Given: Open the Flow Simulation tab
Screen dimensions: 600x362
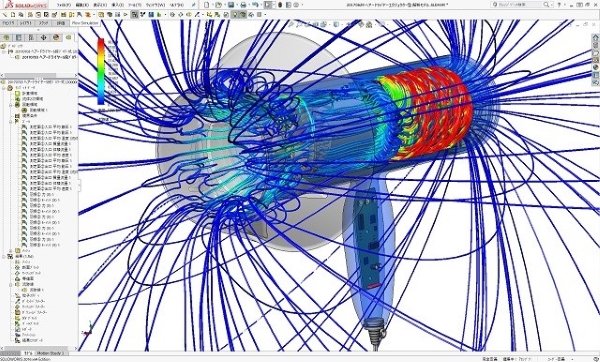Looking at the screenshot, I should (84, 23).
